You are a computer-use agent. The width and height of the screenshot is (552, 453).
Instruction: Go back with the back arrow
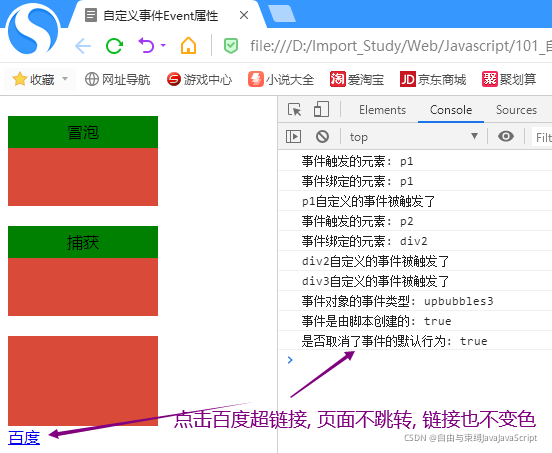[x=83, y=46]
